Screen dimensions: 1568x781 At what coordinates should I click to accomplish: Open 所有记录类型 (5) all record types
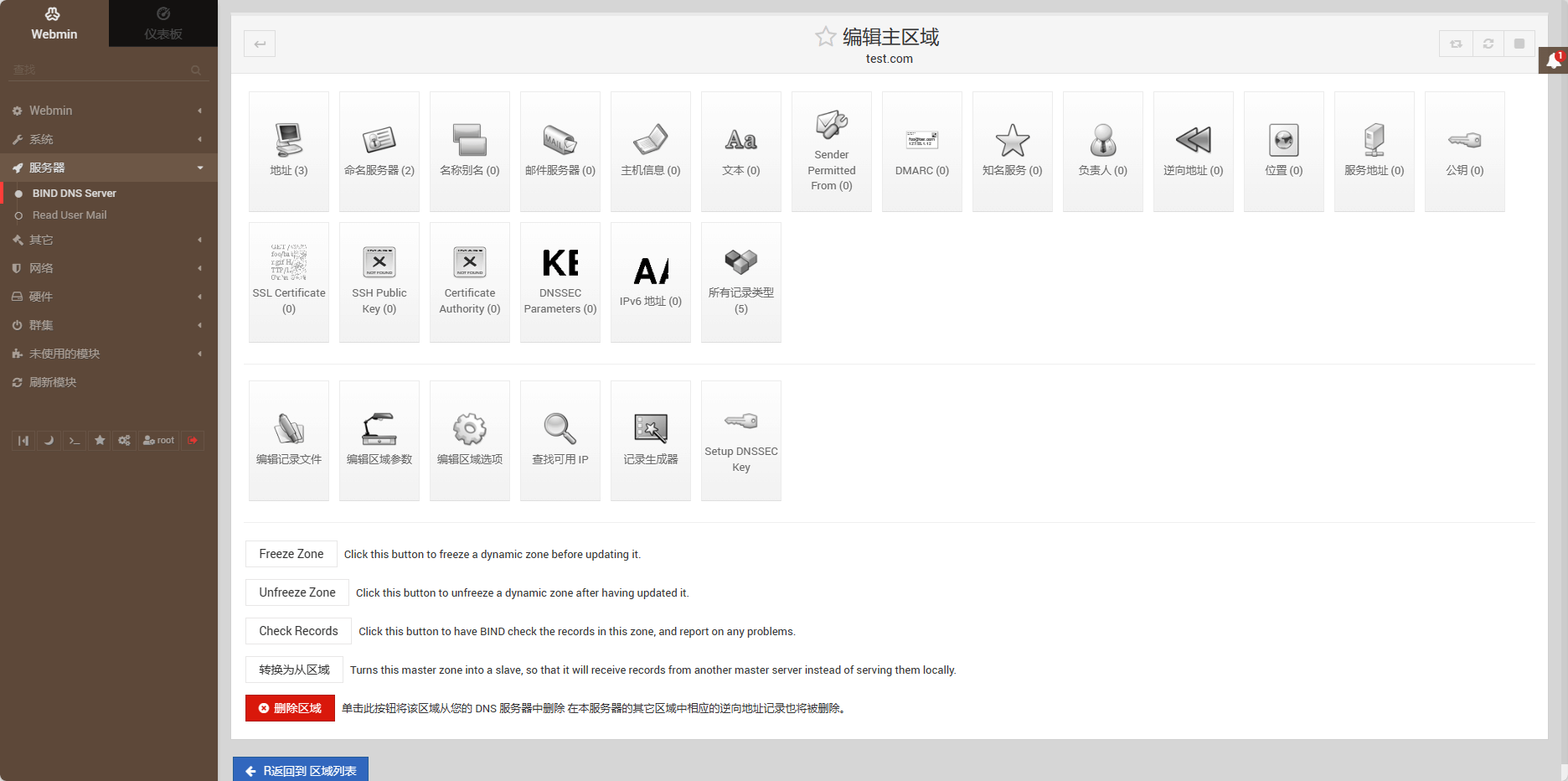(x=741, y=282)
